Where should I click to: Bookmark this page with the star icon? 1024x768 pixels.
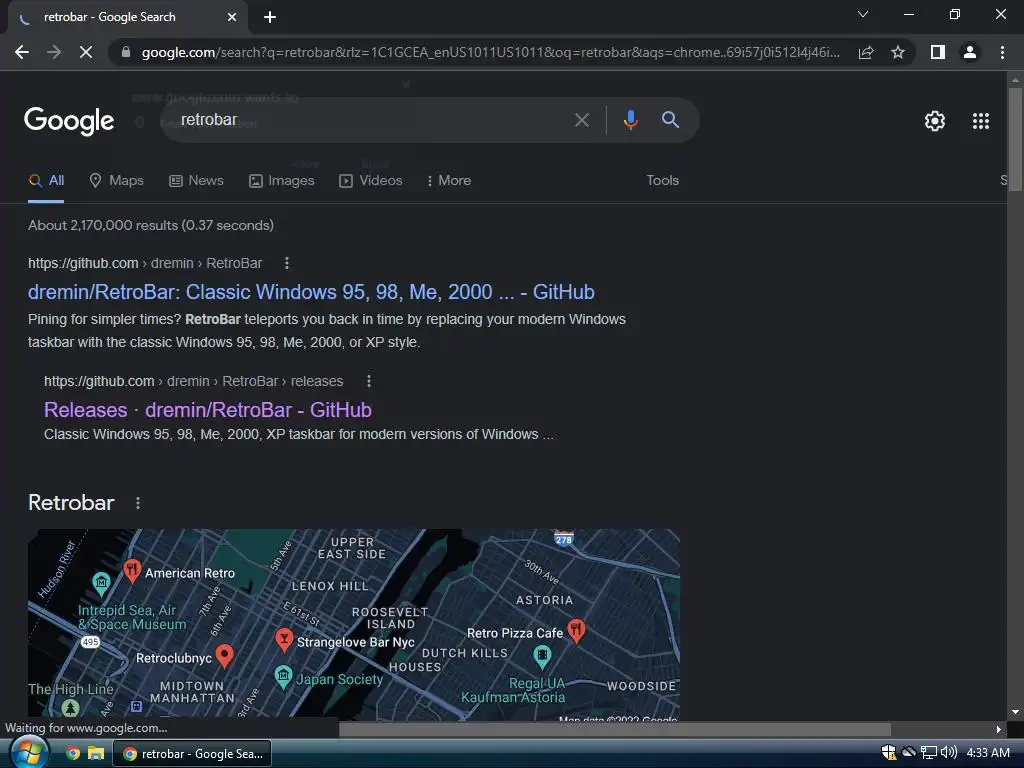point(898,52)
